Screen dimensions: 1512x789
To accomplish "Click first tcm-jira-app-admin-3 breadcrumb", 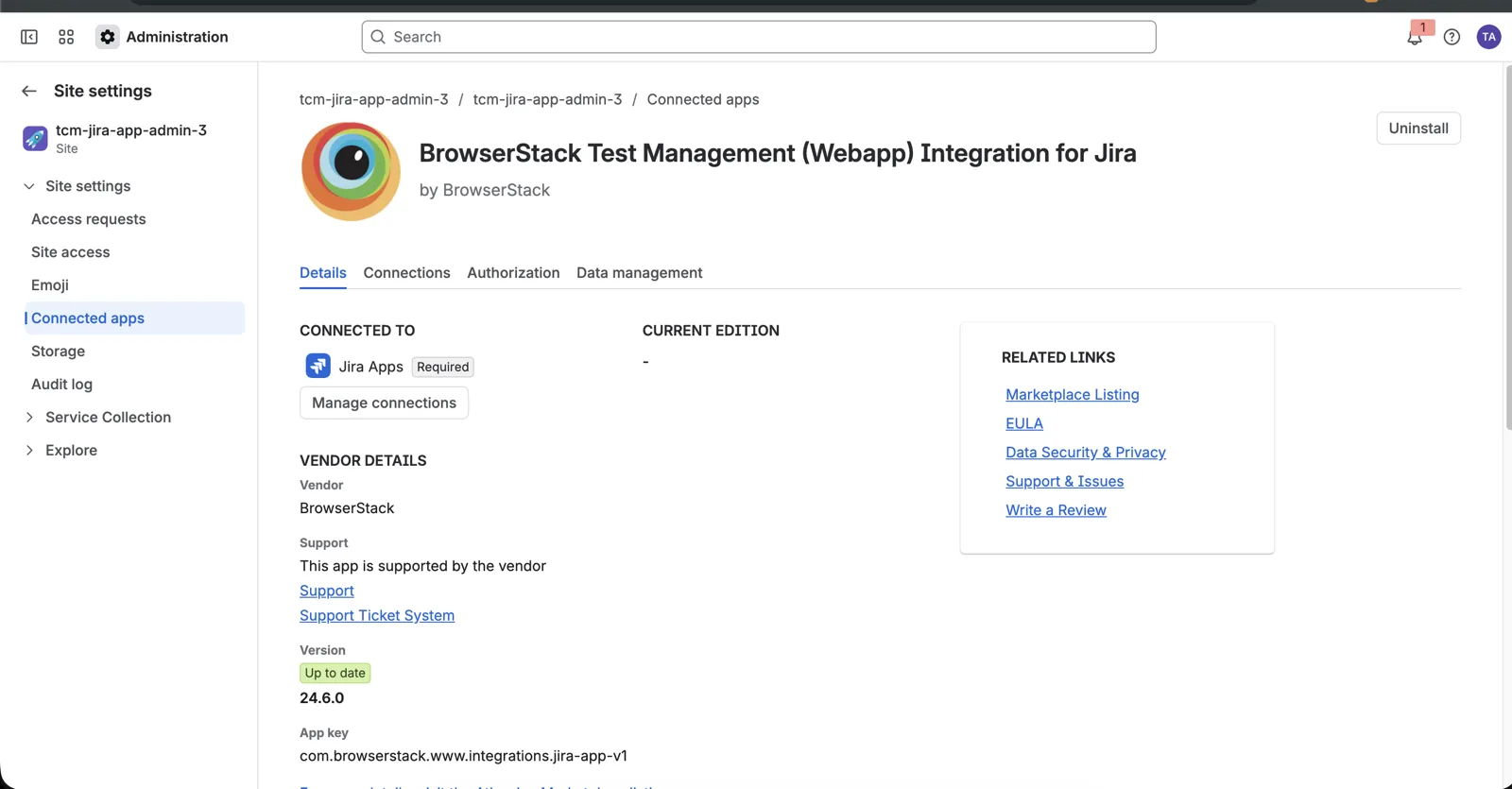I will [374, 99].
